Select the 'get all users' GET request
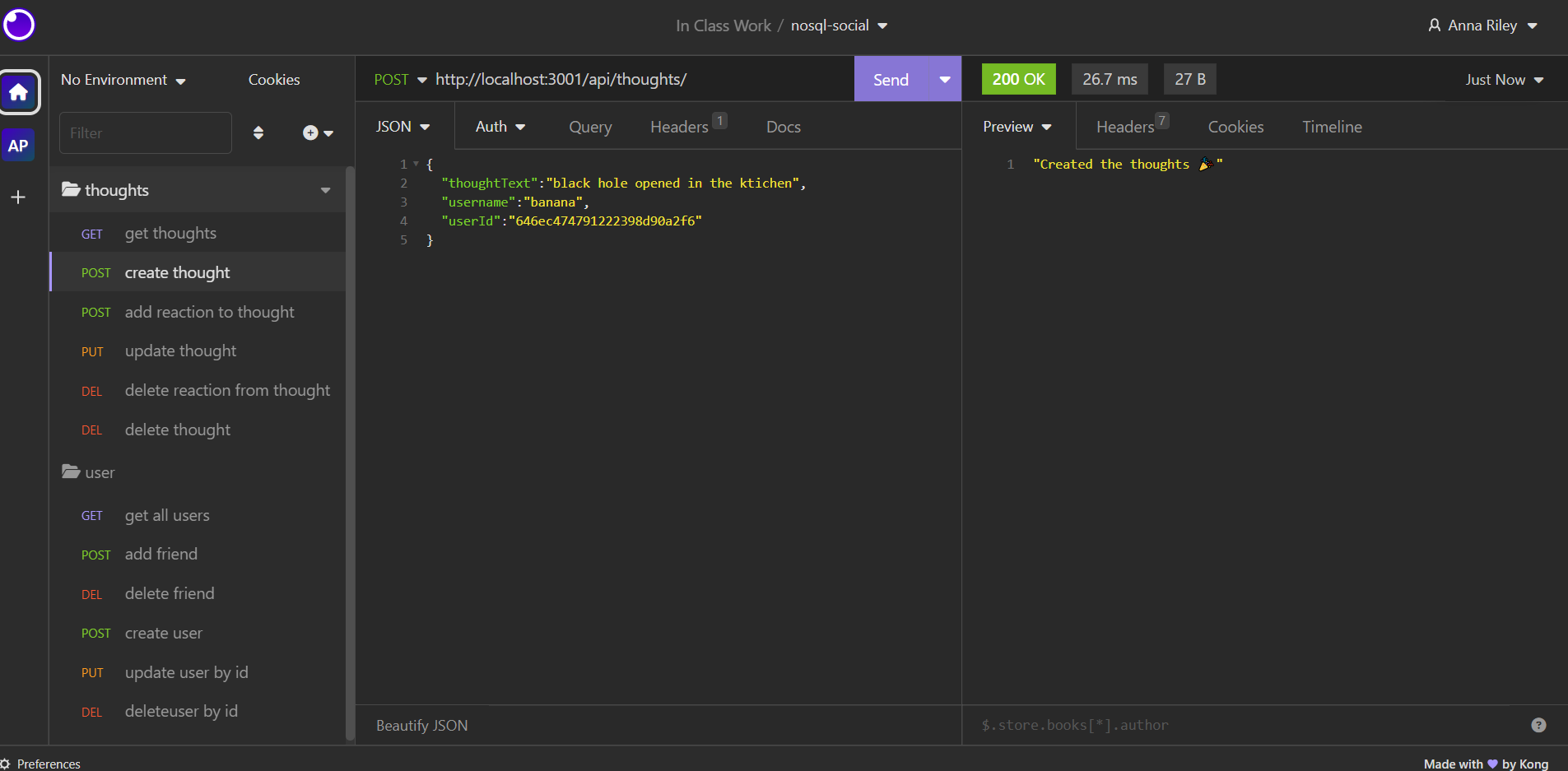Image resolution: width=1568 pixels, height=771 pixels. (x=166, y=515)
